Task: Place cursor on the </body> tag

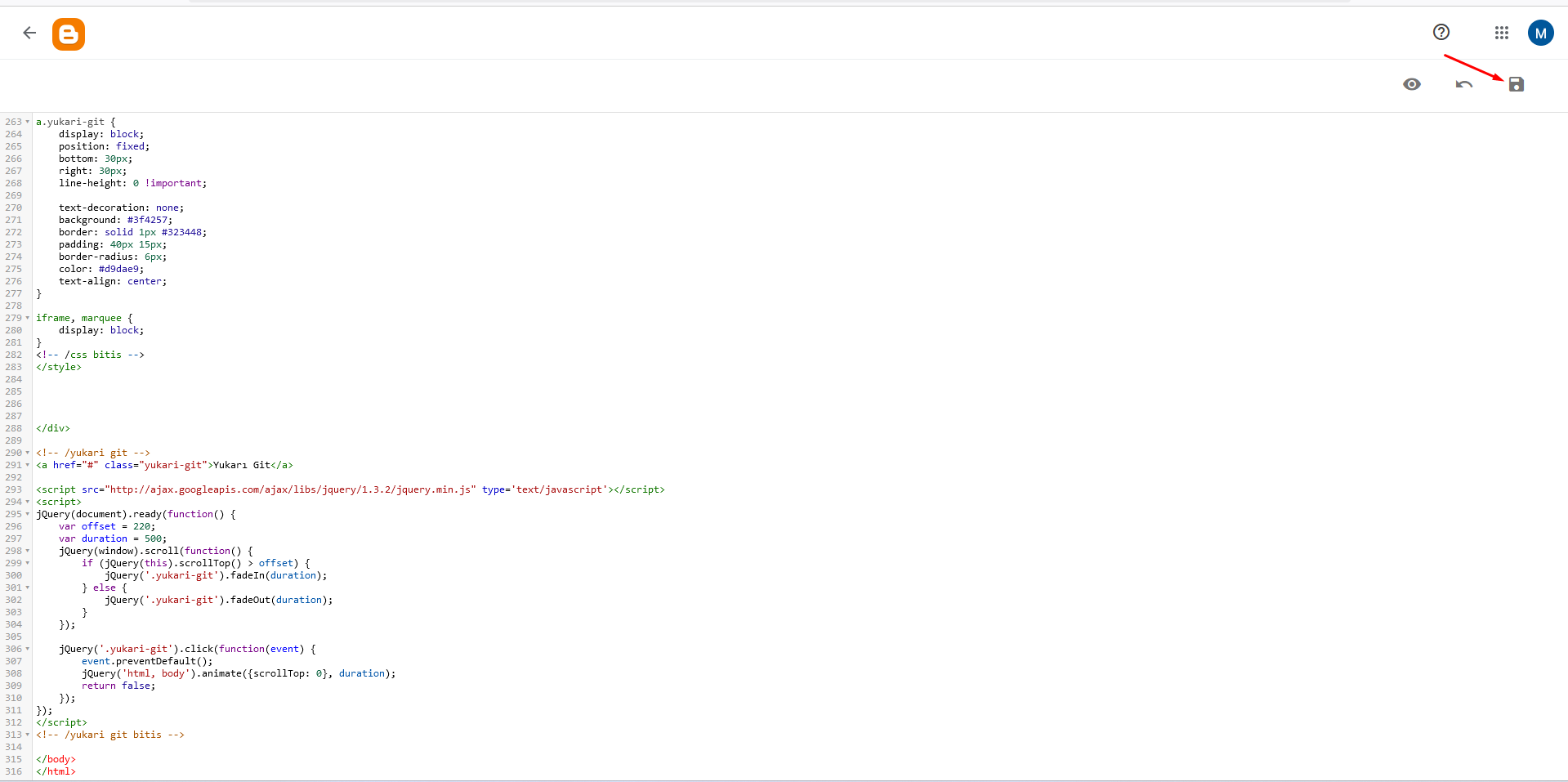Action: 55,758
